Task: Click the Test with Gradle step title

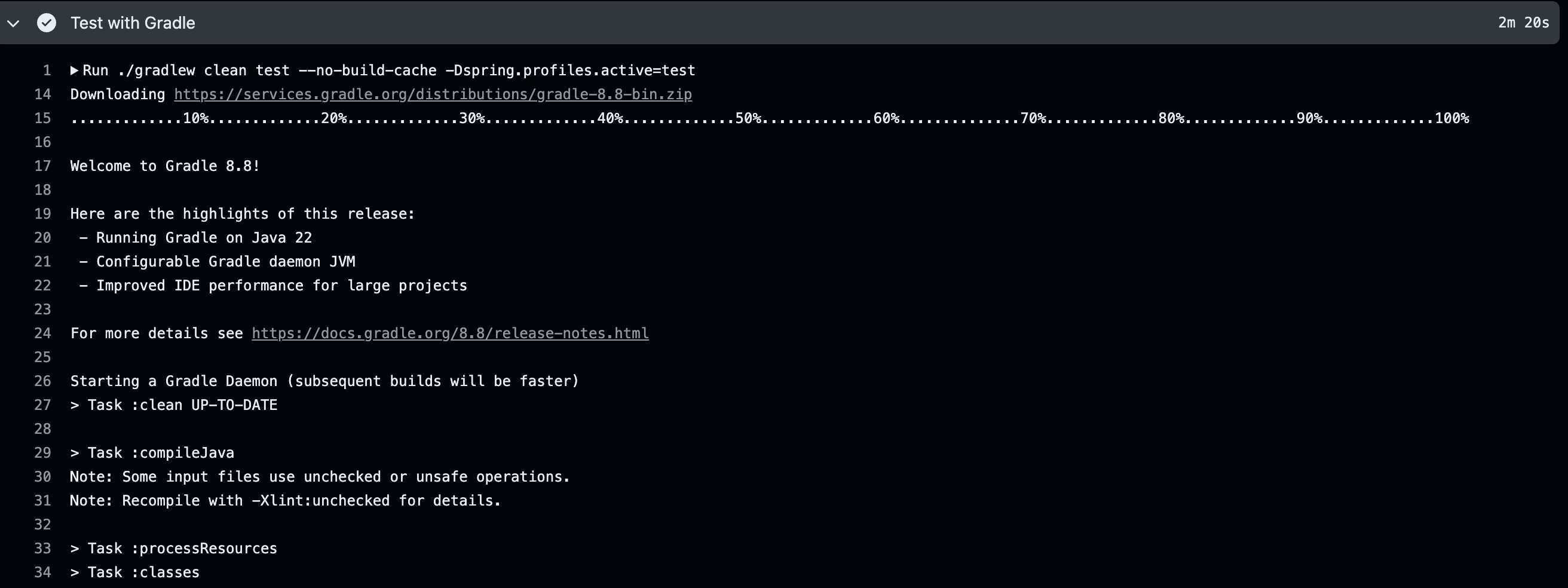Action: (133, 23)
